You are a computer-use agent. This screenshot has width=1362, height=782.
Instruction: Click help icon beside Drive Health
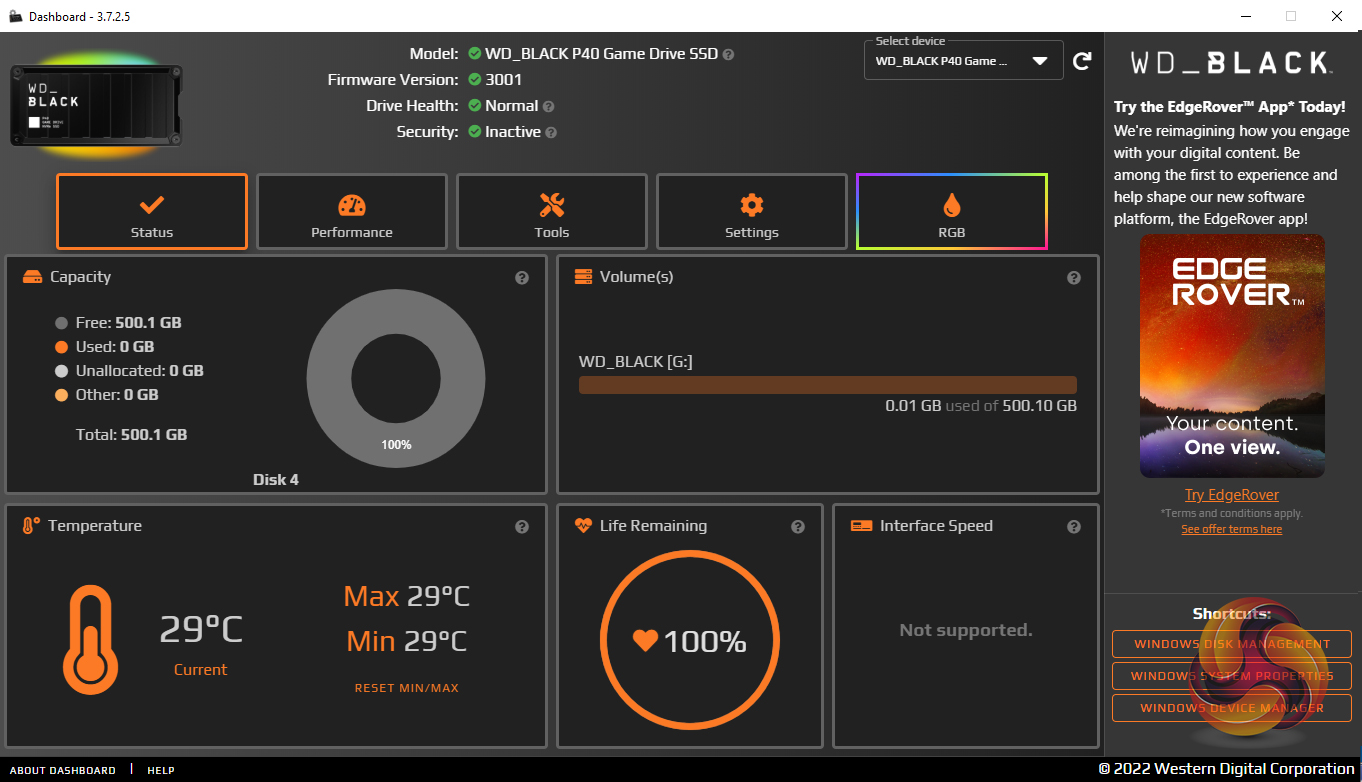[548, 106]
